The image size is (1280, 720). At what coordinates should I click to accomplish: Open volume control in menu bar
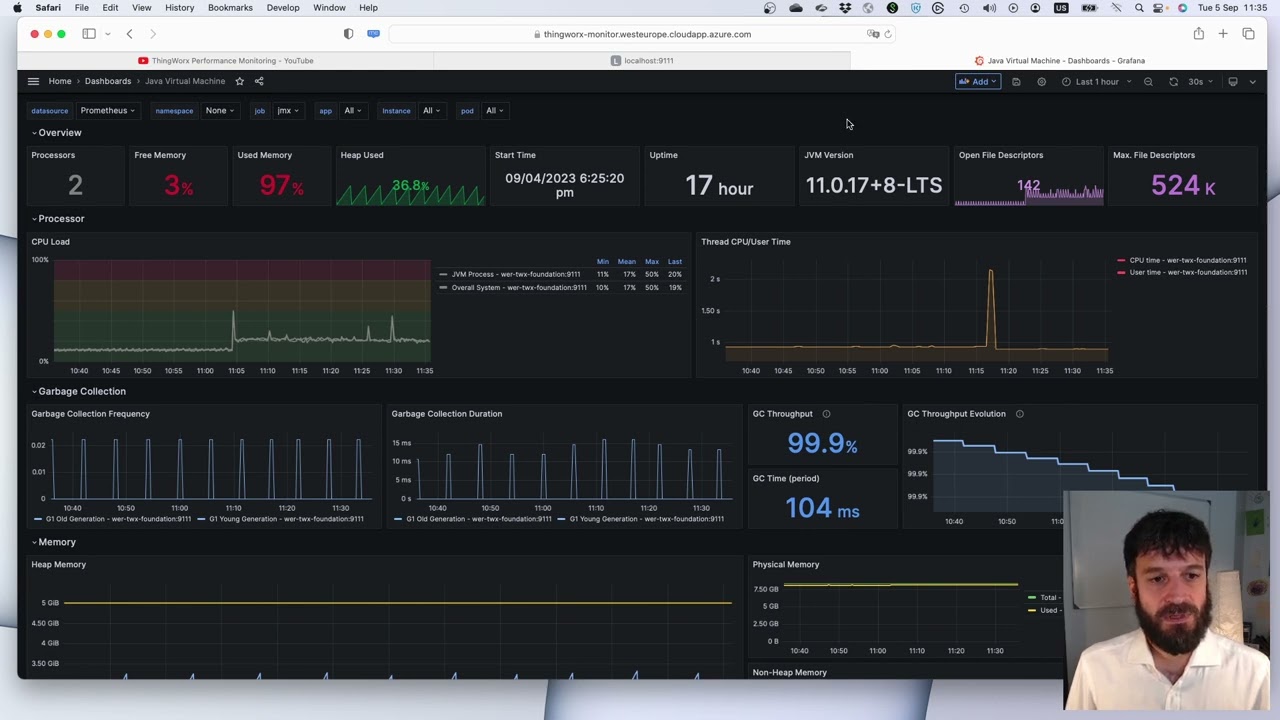click(x=989, y=8)
